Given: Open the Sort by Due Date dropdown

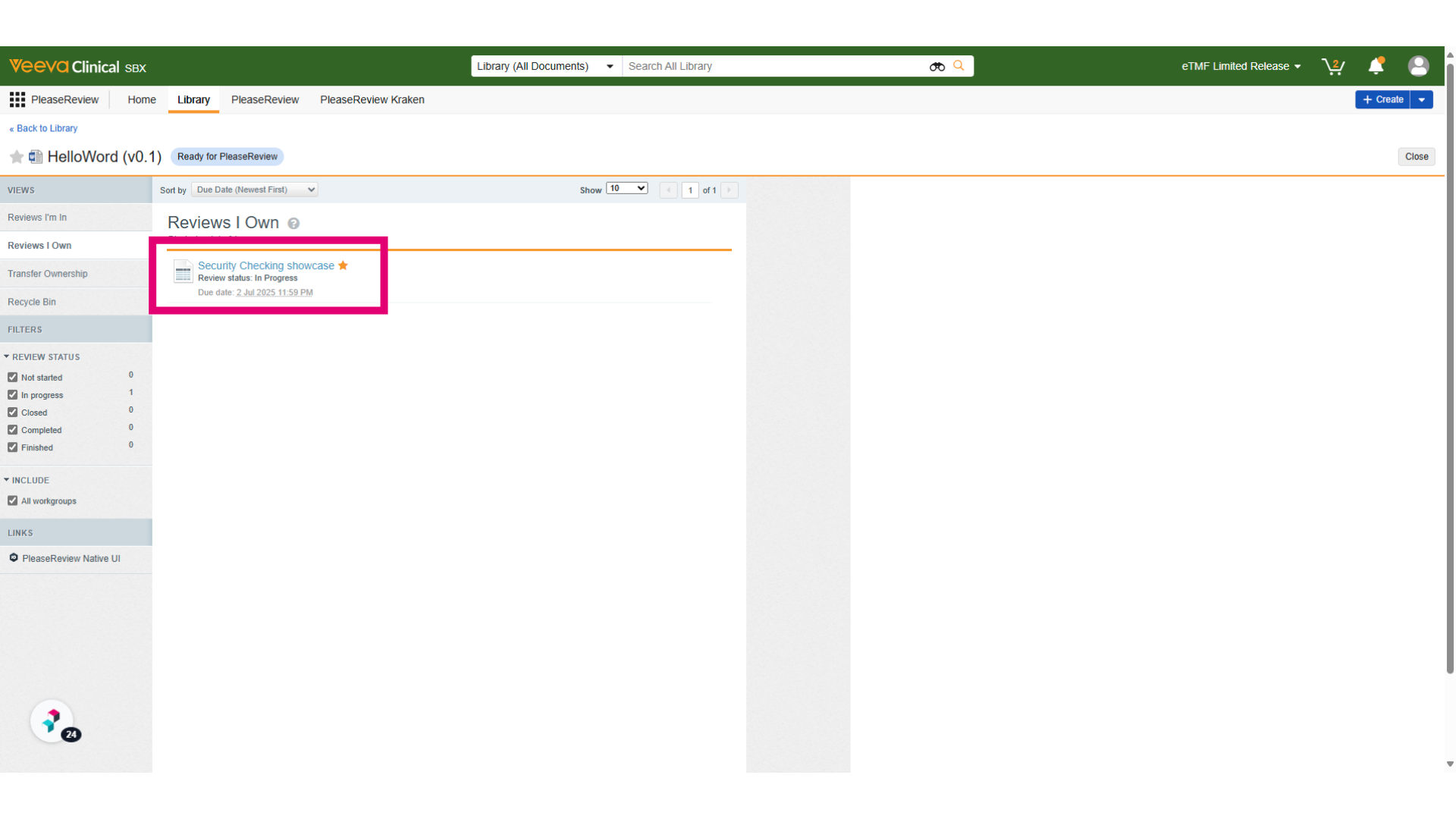Looking at the screenshot, I should [255, 190].
